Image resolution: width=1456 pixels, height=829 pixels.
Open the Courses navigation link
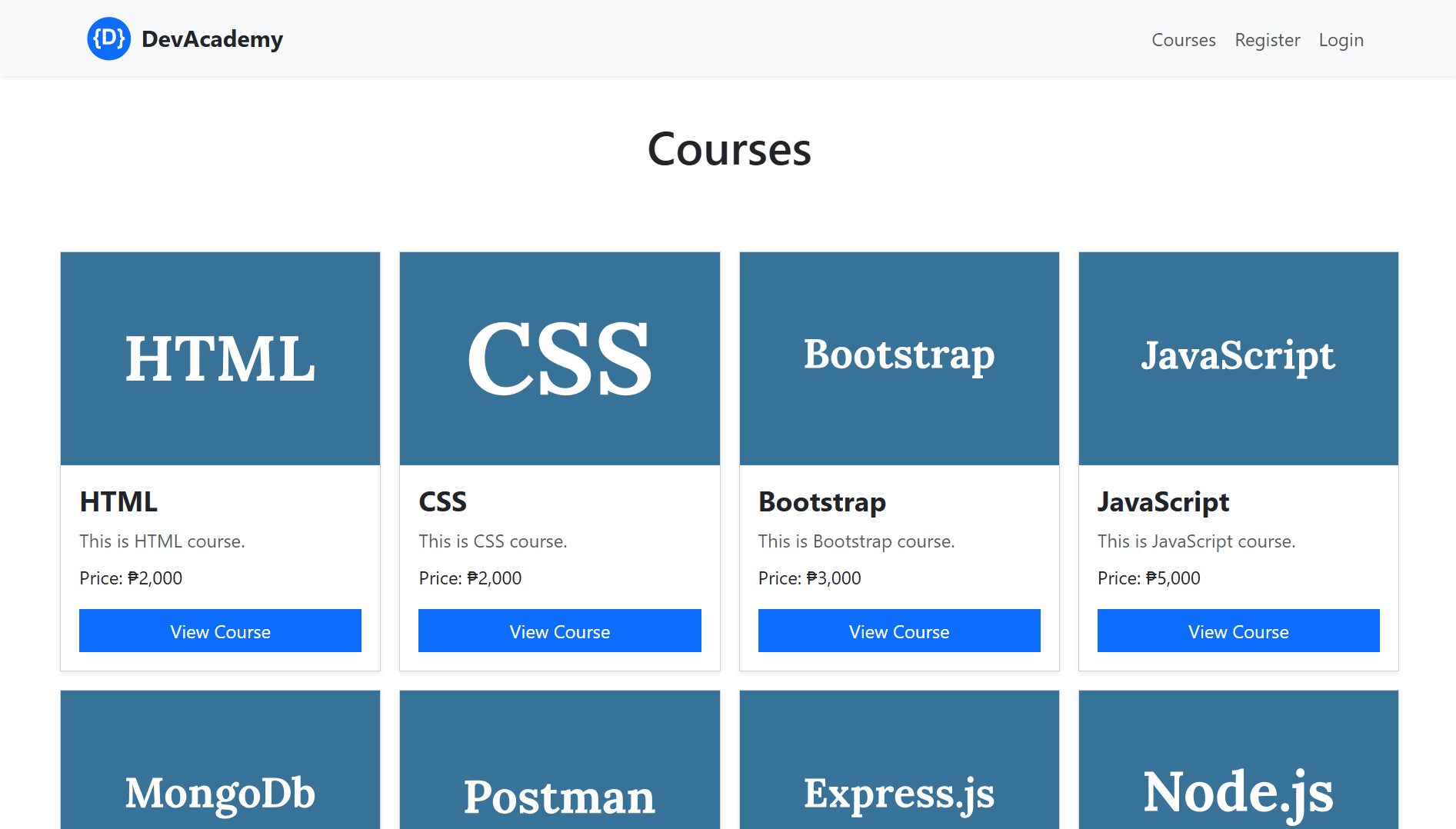tap(1183, 39)
